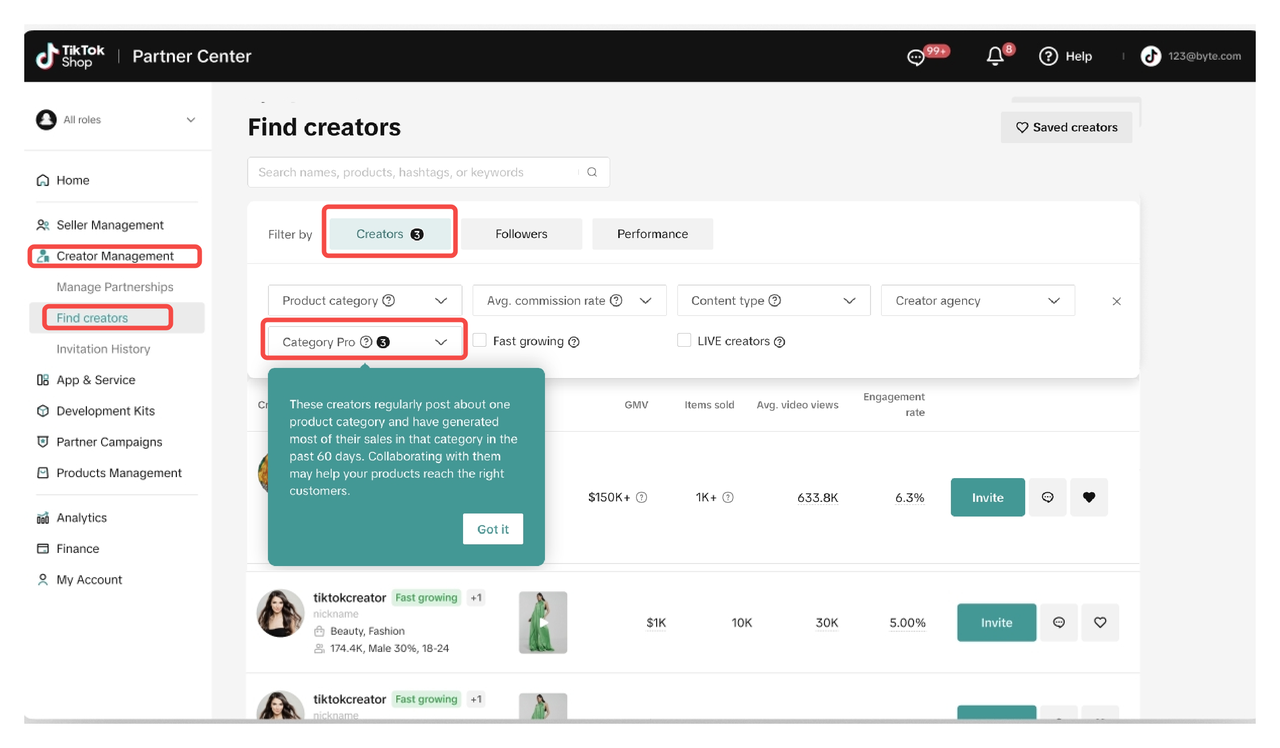Open the All roles selector
The image size is (1280, 748).
coord(116,120)
